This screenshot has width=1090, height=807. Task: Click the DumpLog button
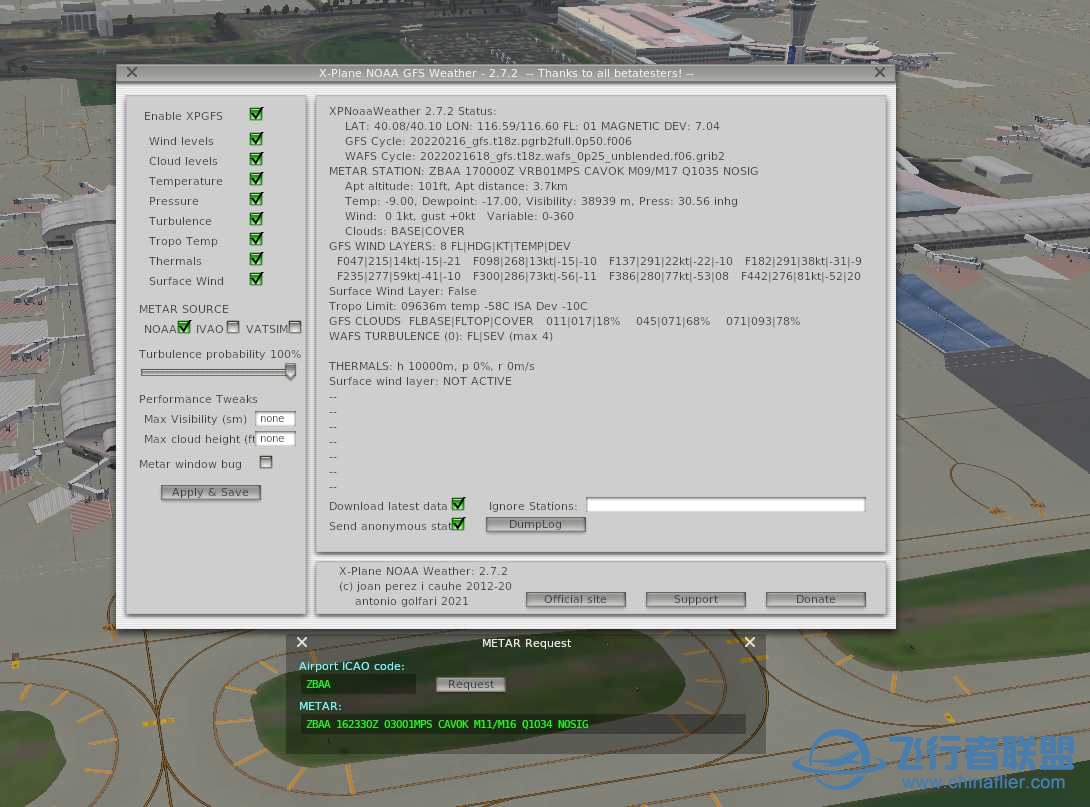click(535, 524)
